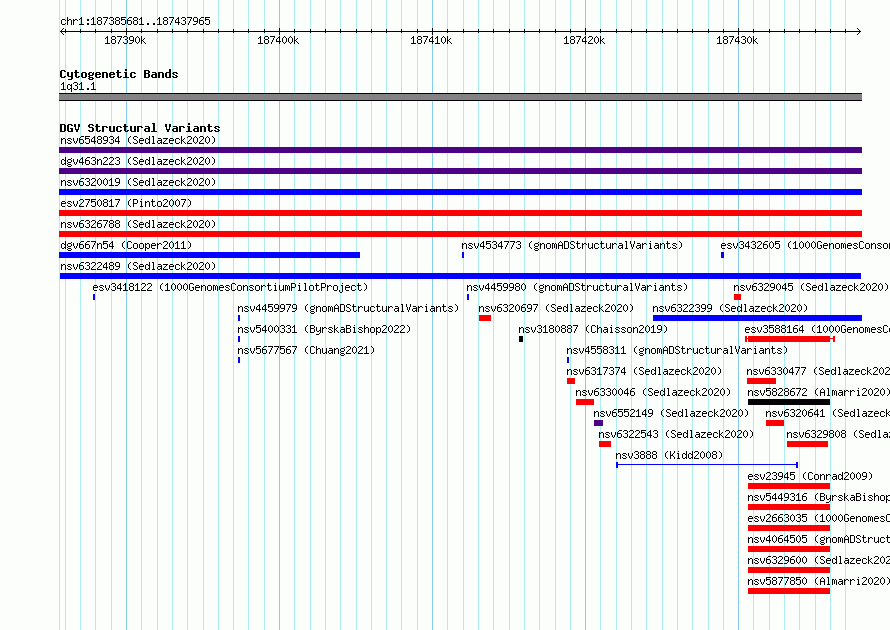
Task: Click the nsv4459979 gnomAD variant label
Action: 348,308
